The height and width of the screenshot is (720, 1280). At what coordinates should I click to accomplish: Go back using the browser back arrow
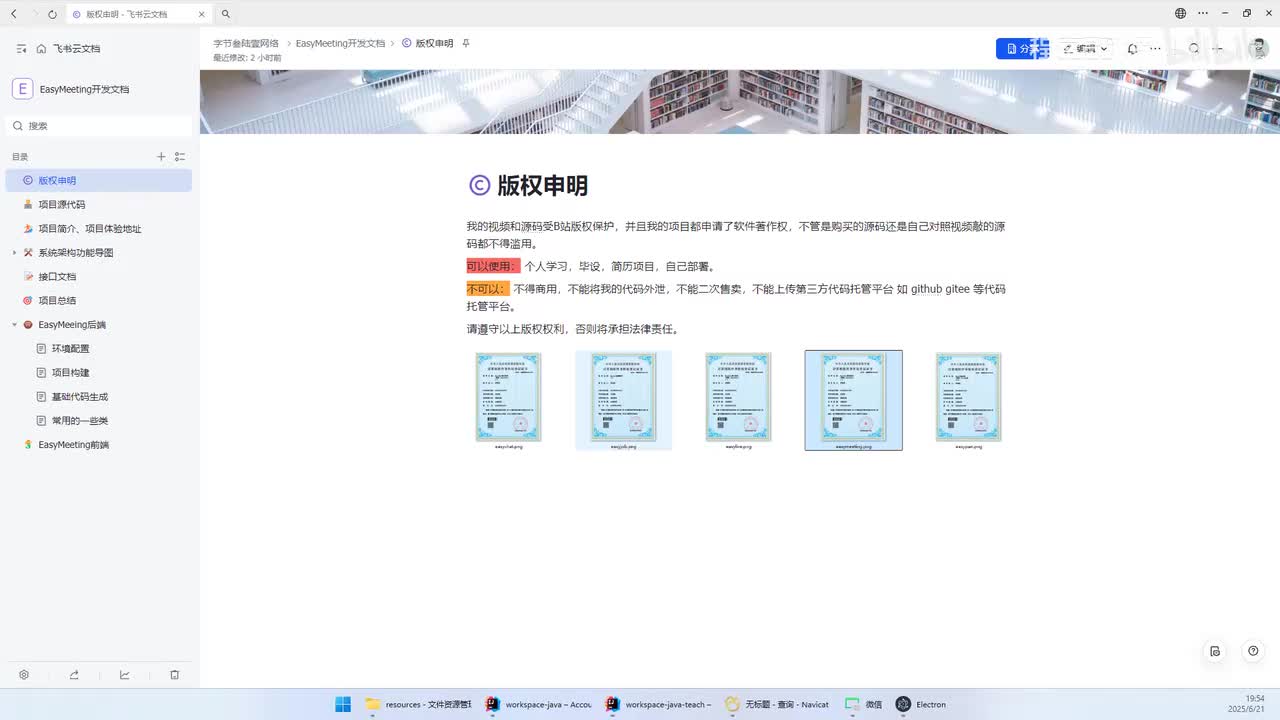[x=13, y=14]
